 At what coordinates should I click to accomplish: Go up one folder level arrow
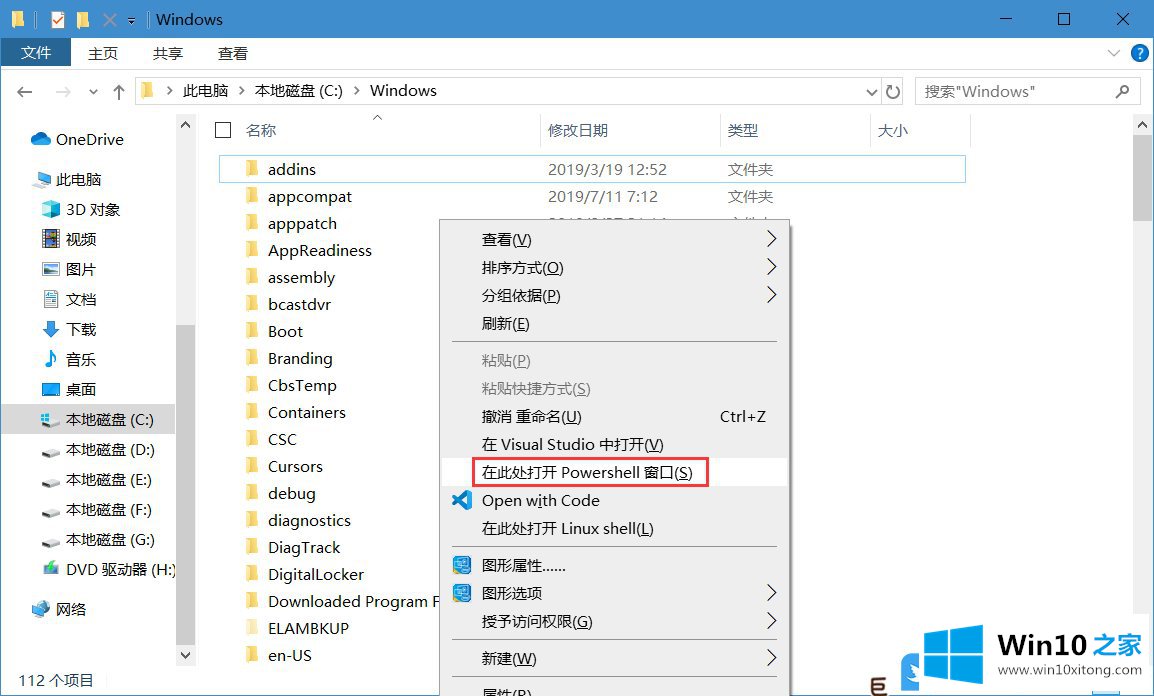118,92
